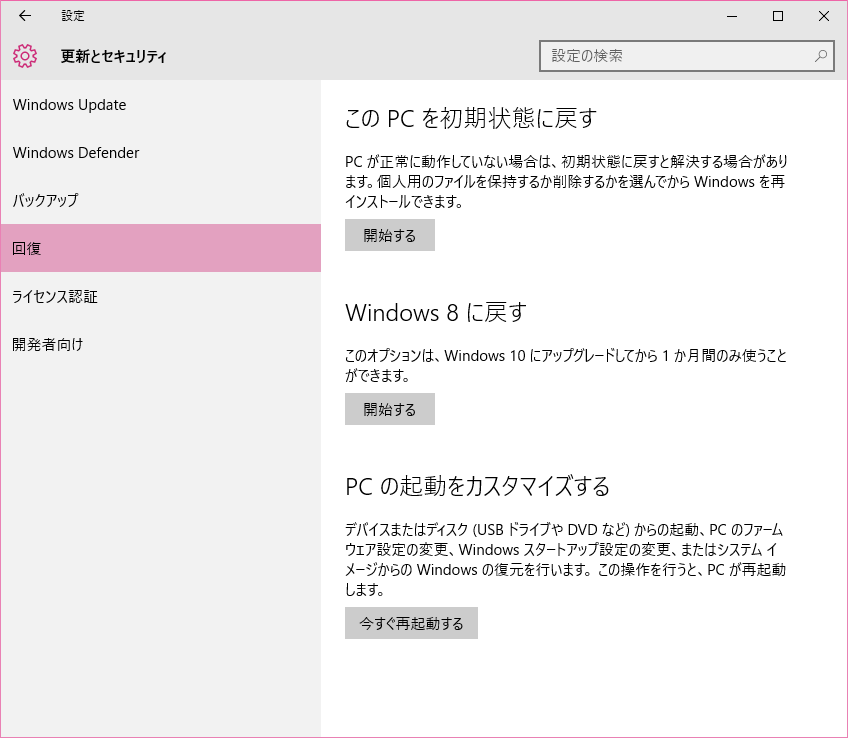Click the settings gear icon
The height and width of the screenshot is (738, 848).
(x=25, y=56)
